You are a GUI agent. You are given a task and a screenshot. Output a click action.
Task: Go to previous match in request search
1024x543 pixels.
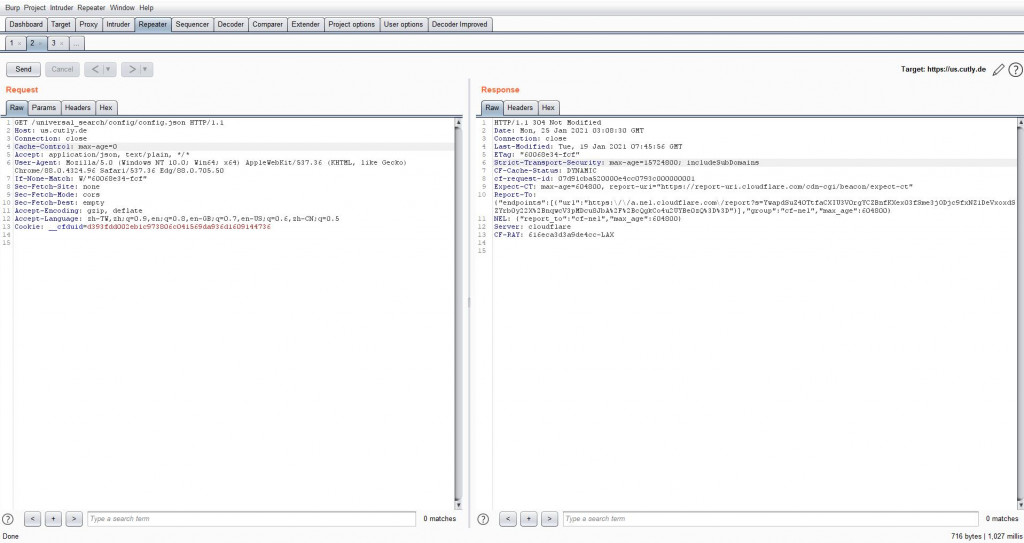click(x=33, y=519)
